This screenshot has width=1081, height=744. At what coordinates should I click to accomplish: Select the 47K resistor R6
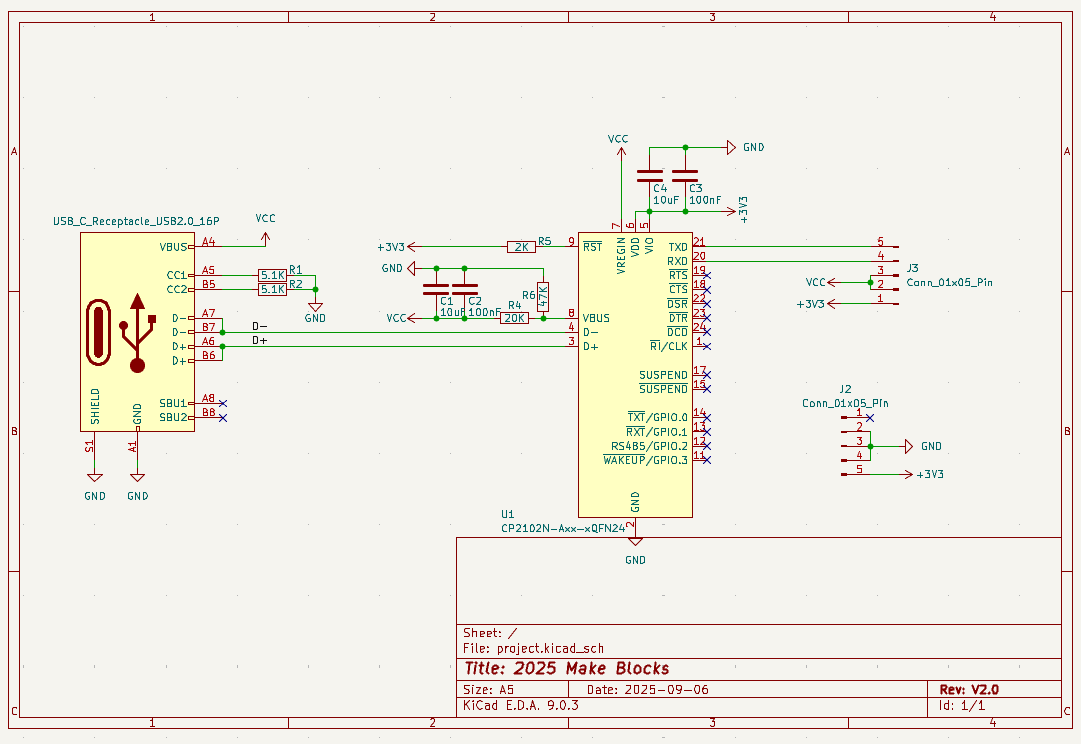click(x=543, y=295)
